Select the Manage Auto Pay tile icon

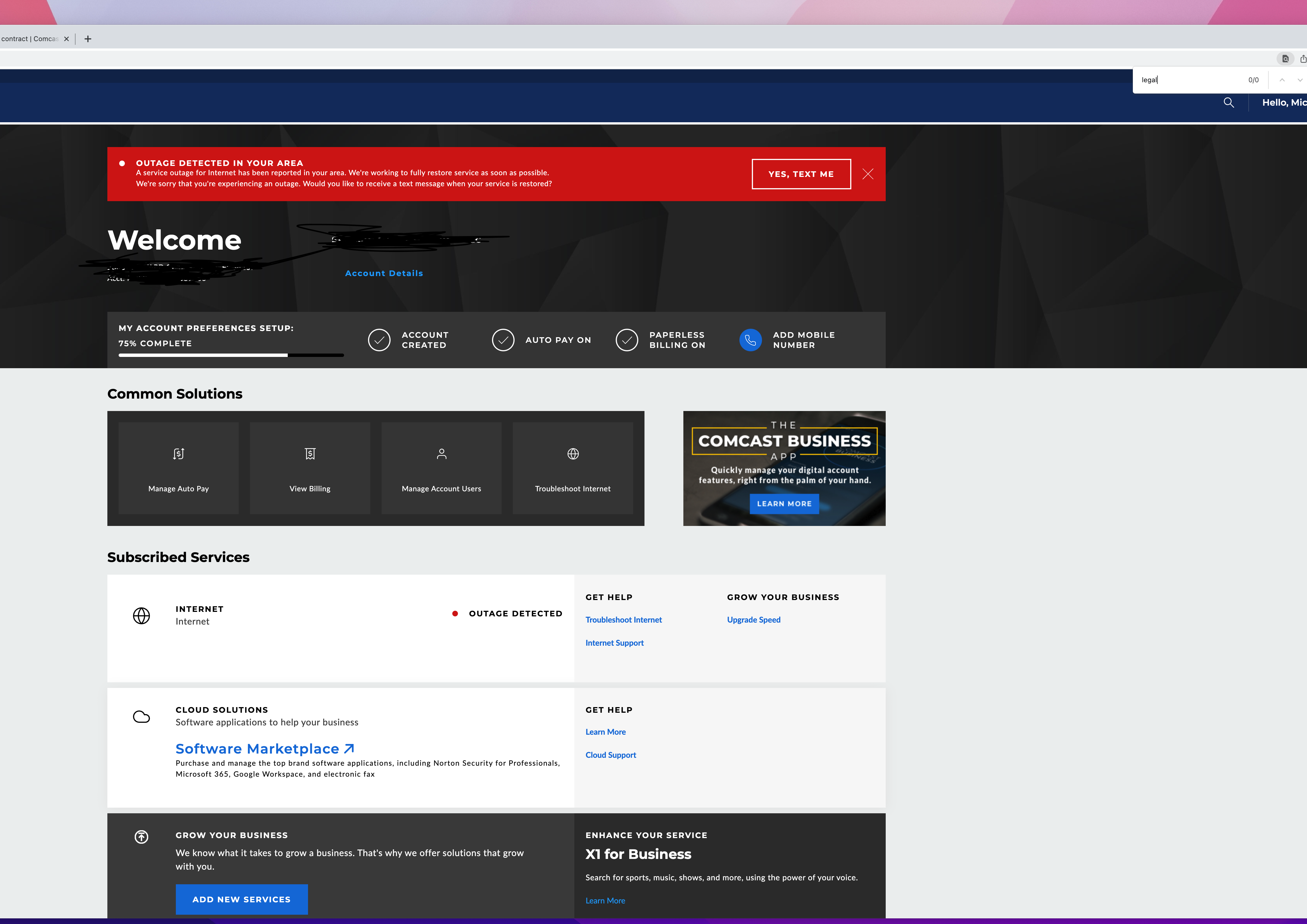[178, 454]
